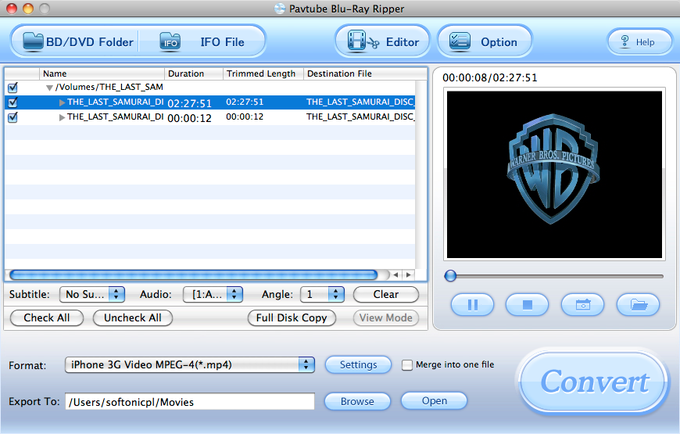Click the Duration column header
680x434 pixels.
point(193,73)
